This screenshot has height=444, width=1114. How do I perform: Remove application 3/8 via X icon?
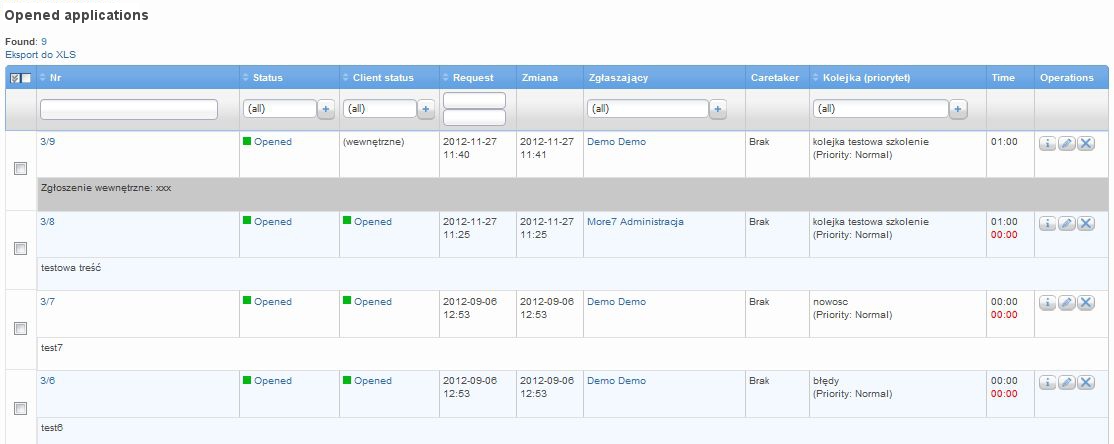1086,224
